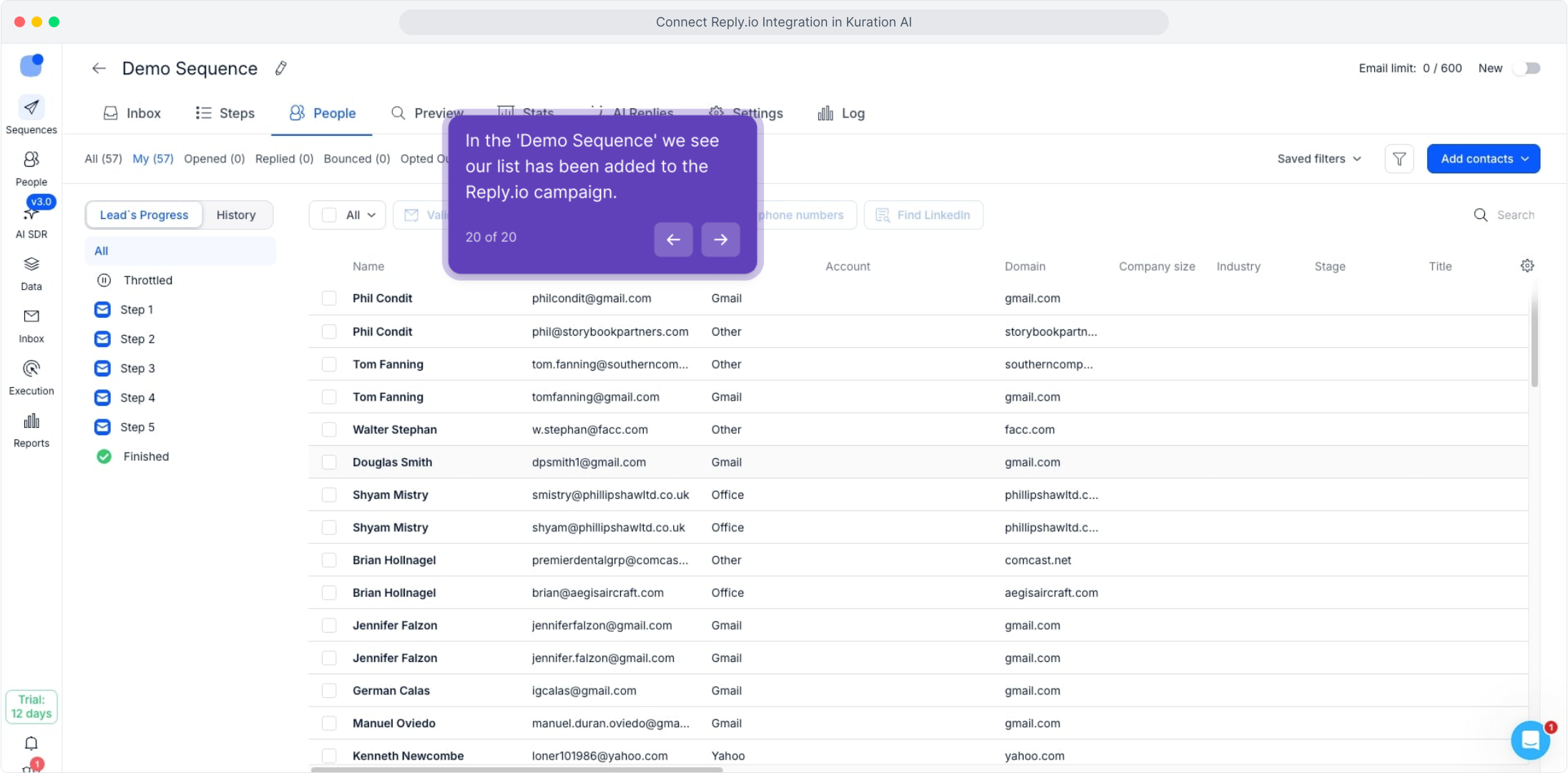Screen dimensions: 1568x773
Task: Check the philcondit@gmail.com row
Action: tap(329, 298)
